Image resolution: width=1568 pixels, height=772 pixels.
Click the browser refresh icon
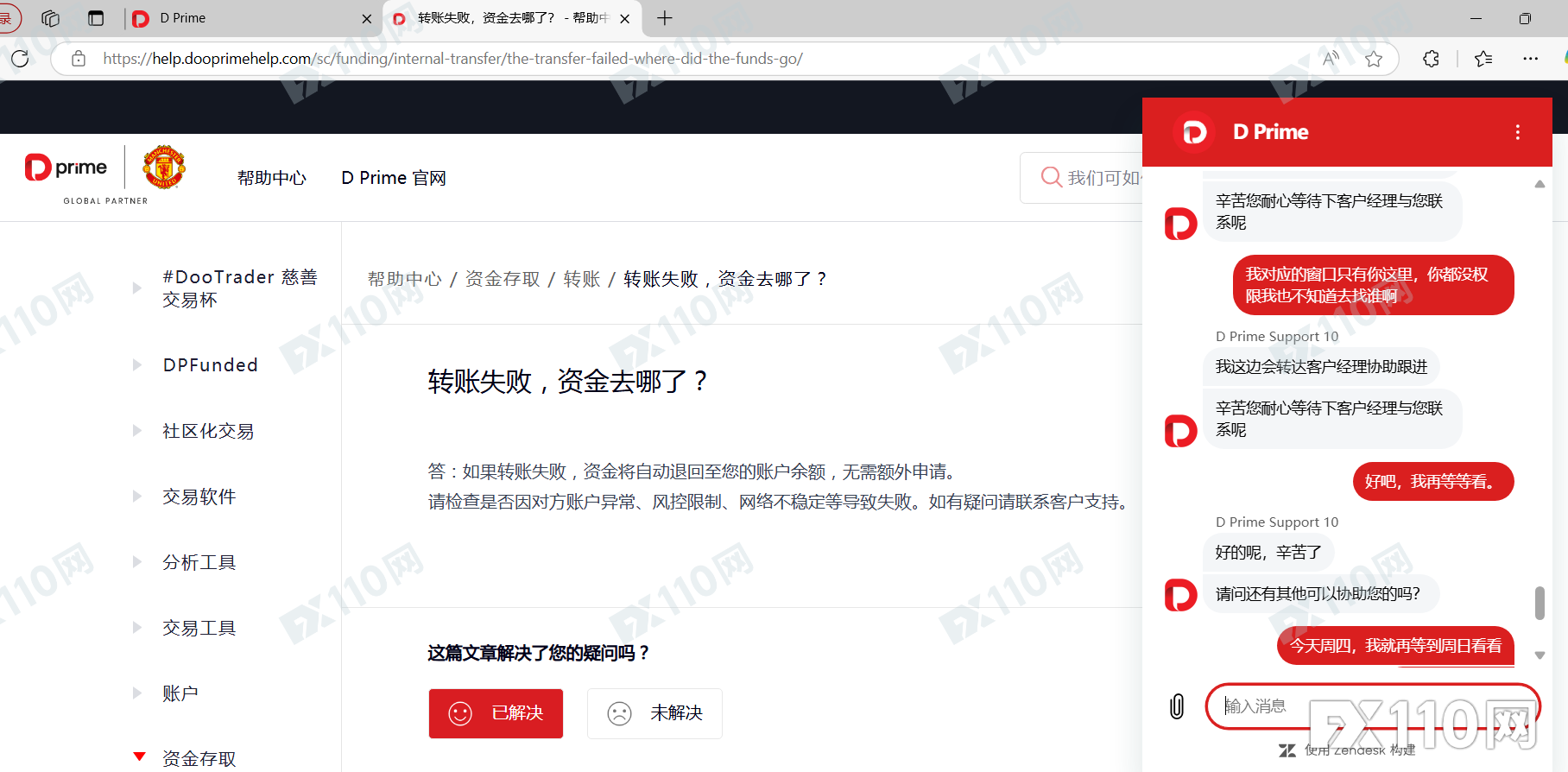(x=20, y=59)
